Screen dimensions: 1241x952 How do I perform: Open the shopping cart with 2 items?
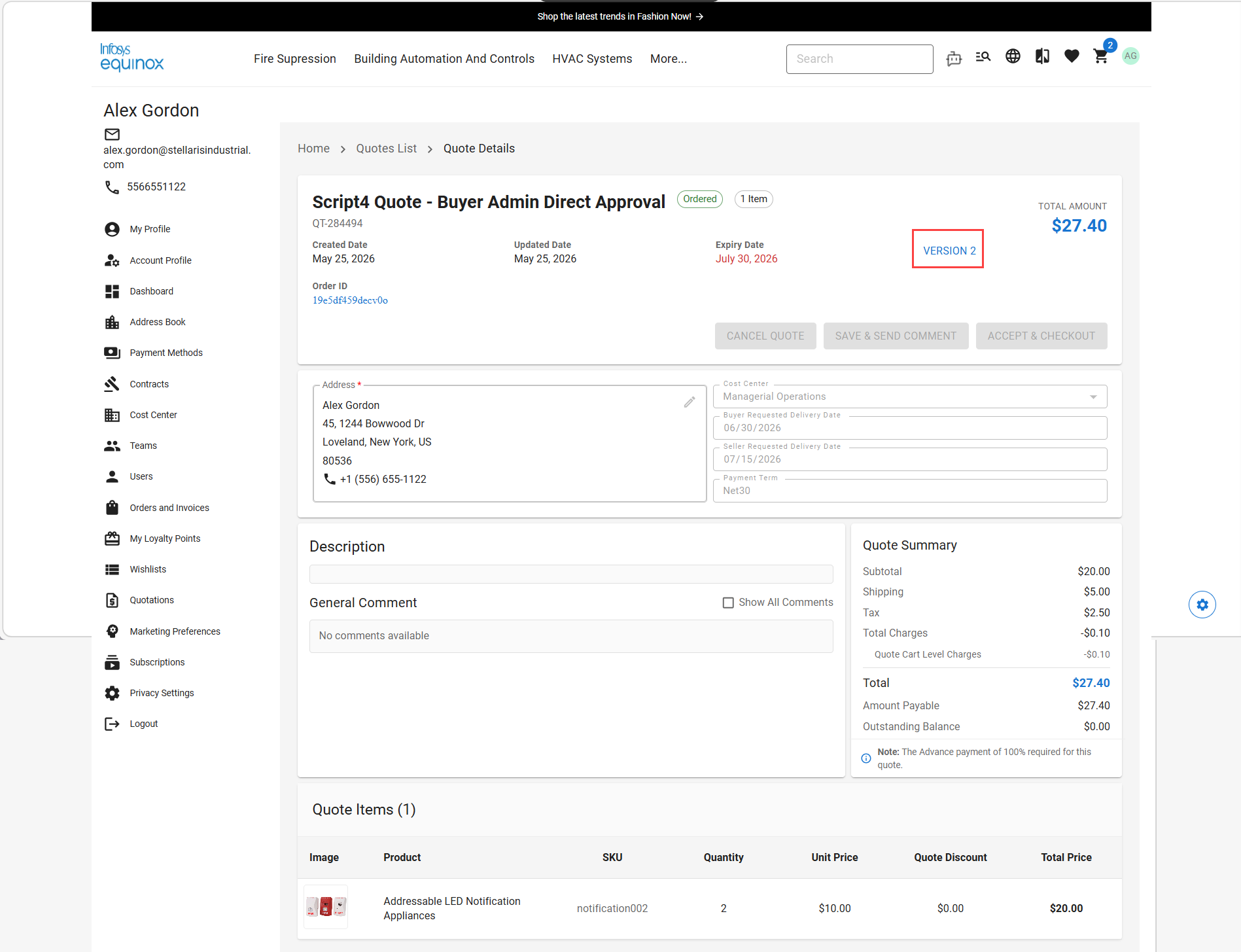click(1102, 56)
